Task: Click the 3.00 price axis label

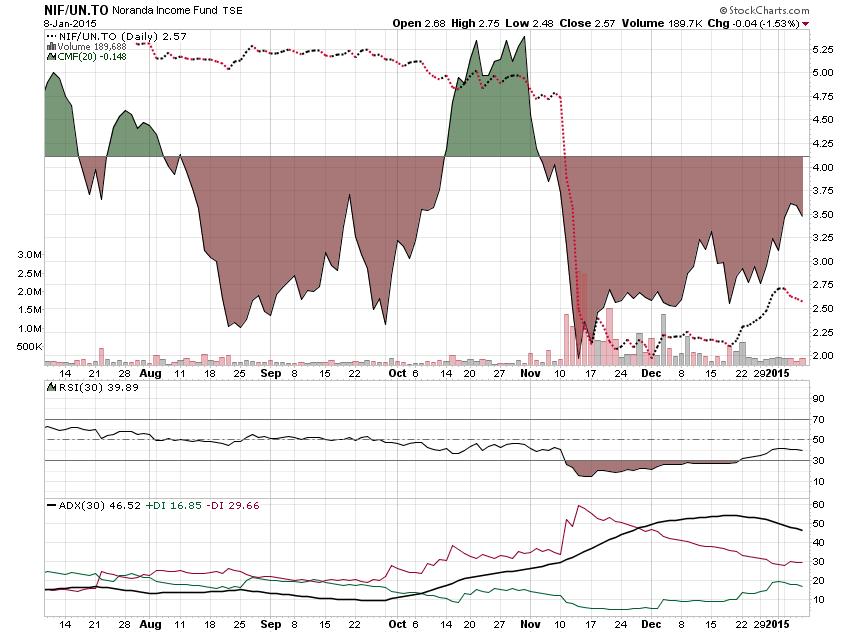Action: [823, 261]
